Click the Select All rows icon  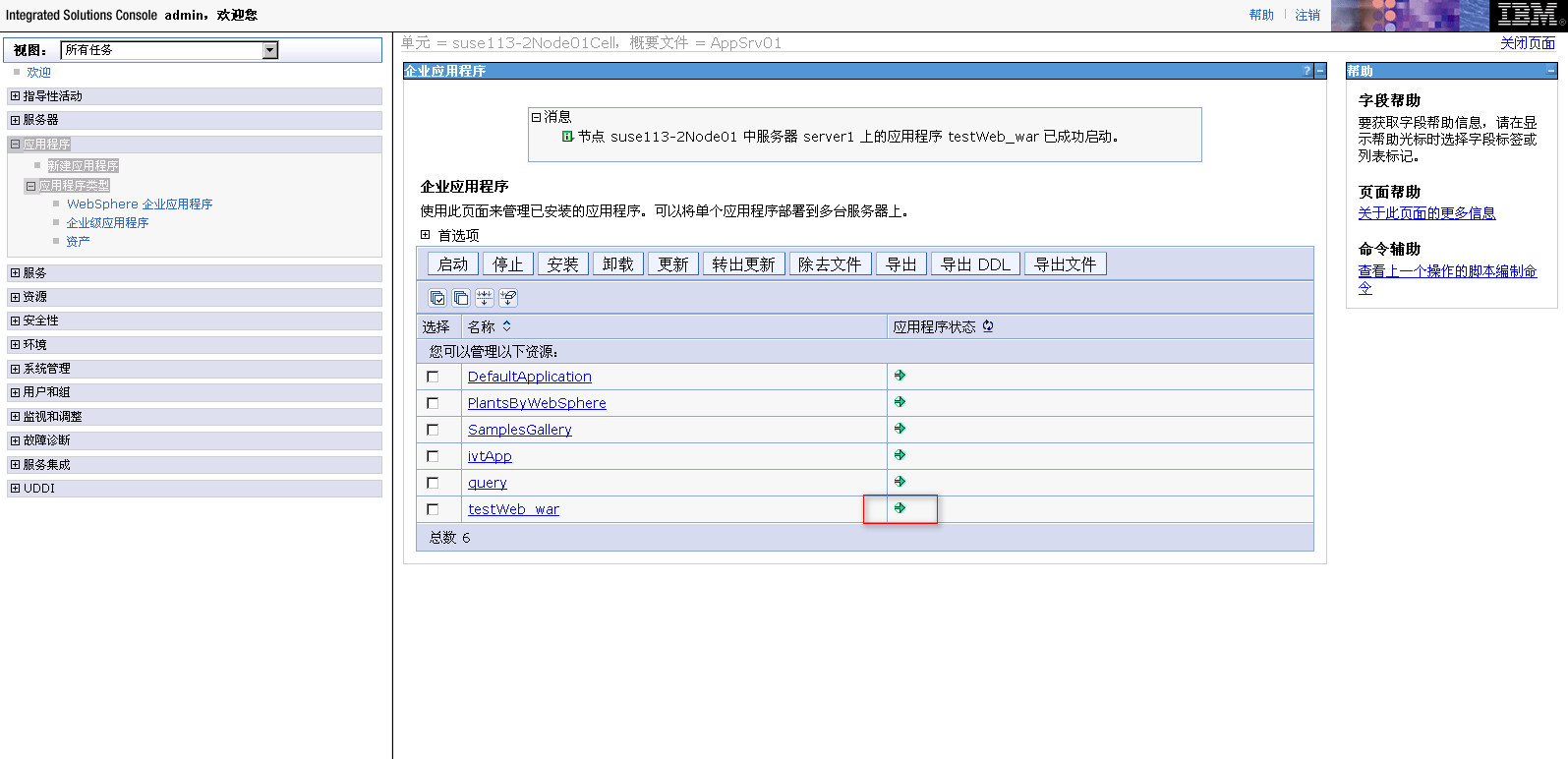coord(437,298)
